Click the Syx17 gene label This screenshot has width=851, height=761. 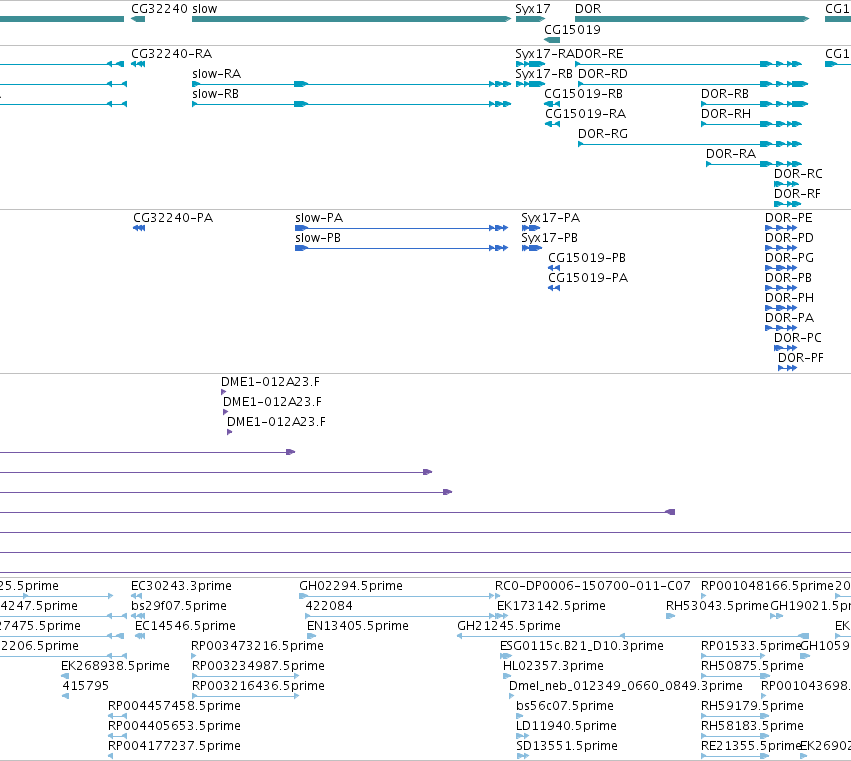point(532,9)
